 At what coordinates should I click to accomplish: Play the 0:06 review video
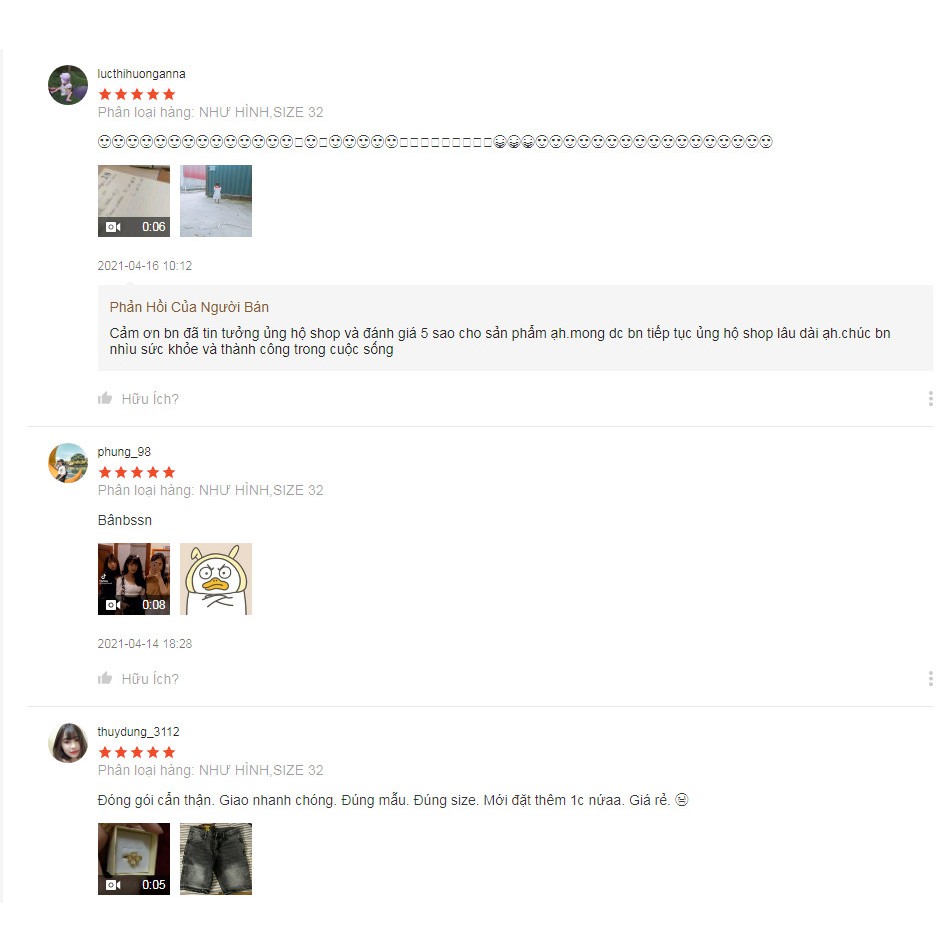click(x=134, y=201)
